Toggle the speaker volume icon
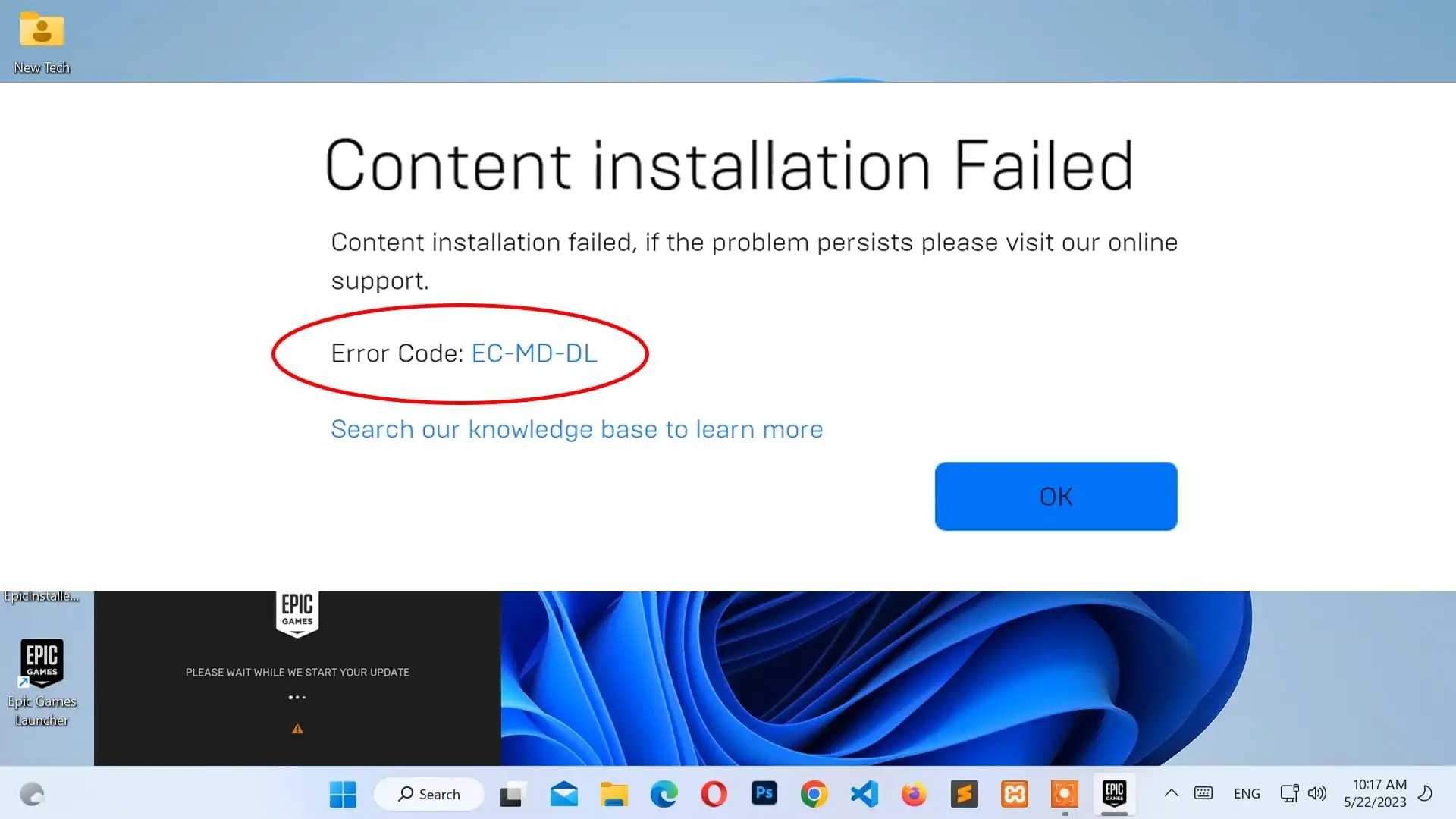 [x=1317, y=793]
